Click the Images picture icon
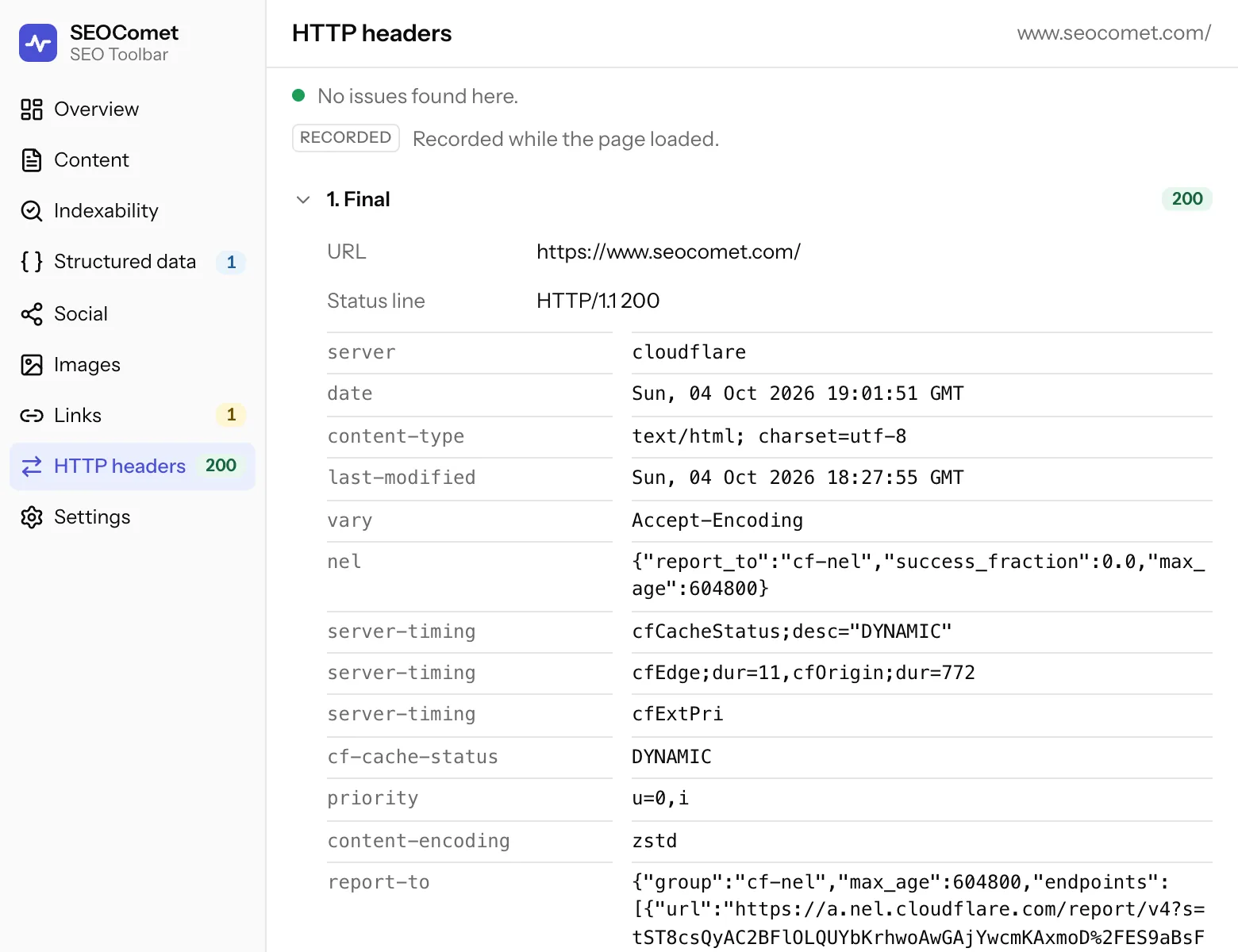The width and height of the screenshot is (1238, 952). click(x=32, y=365)
